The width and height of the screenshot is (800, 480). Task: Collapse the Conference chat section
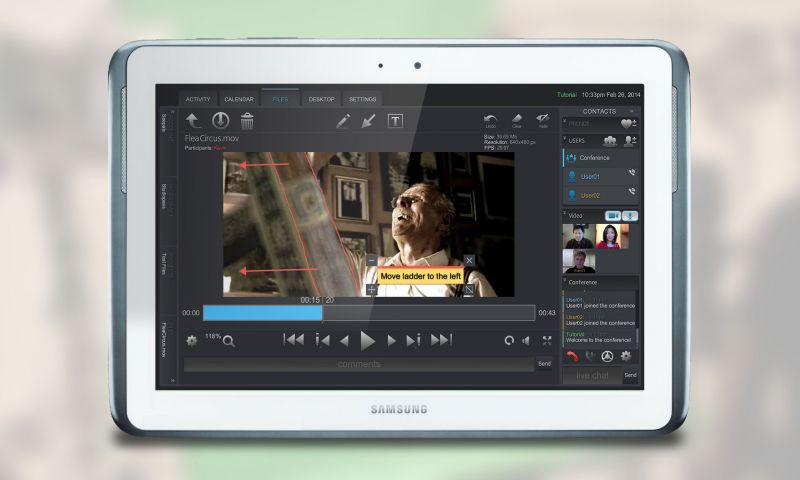tap(565, 280)
